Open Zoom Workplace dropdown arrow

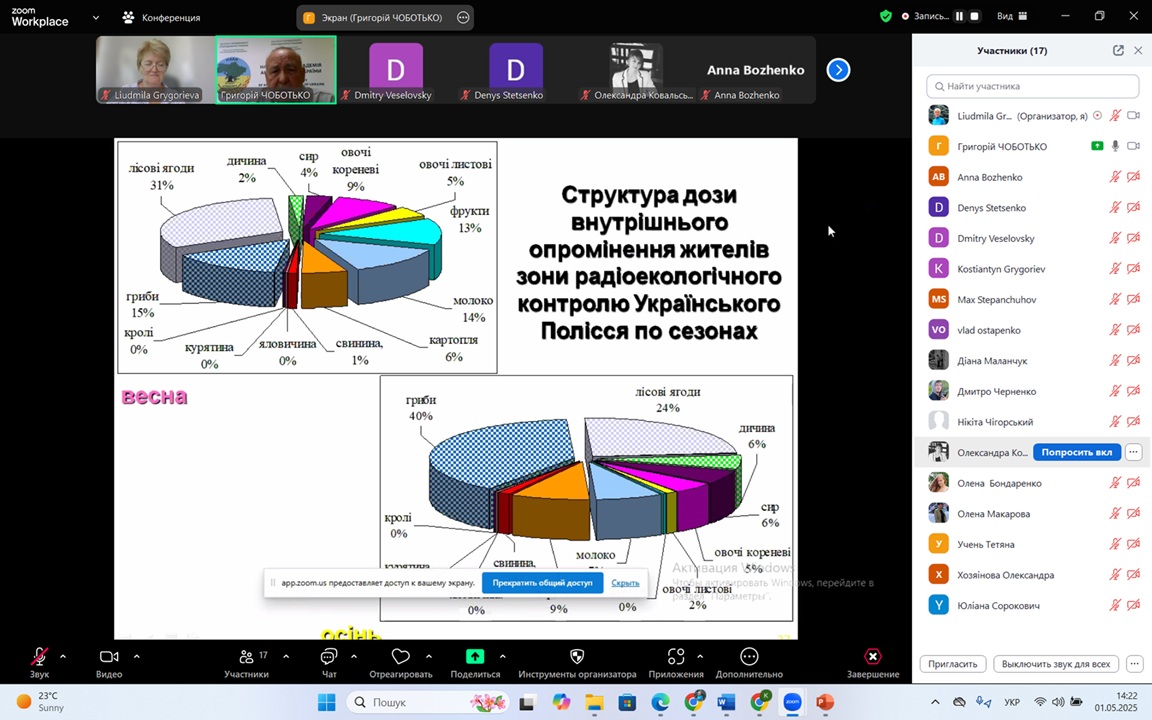click(96, 17)
